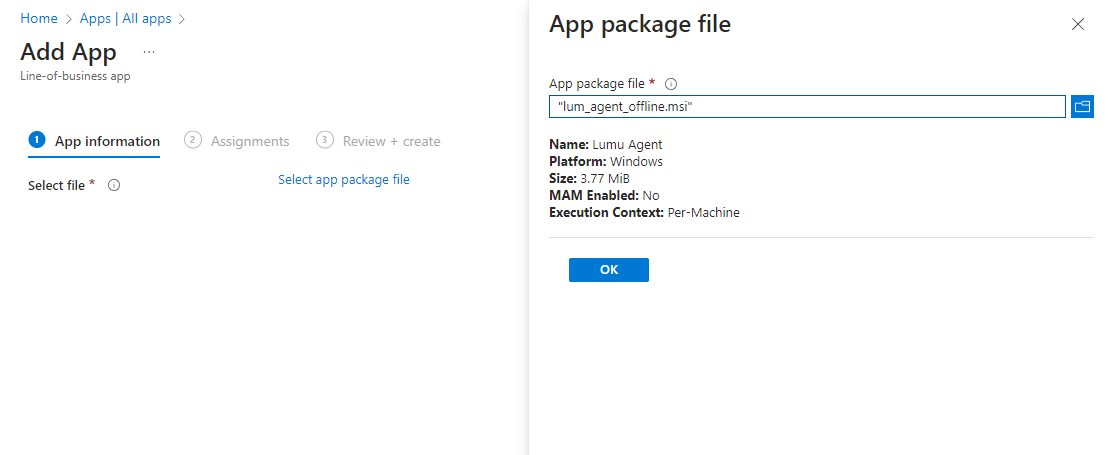Open the ellipsis menu beside Add App

(x=149, y=51)
